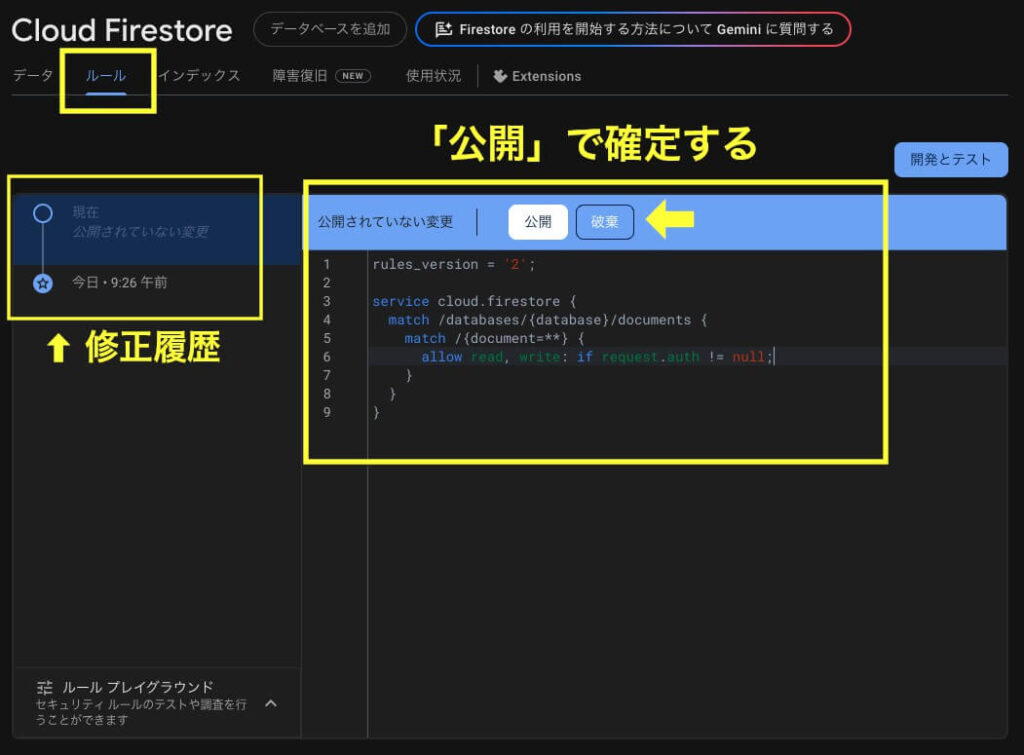Open the 障害復旧 tab
1024x755 pixels.
tap(300, 76)
